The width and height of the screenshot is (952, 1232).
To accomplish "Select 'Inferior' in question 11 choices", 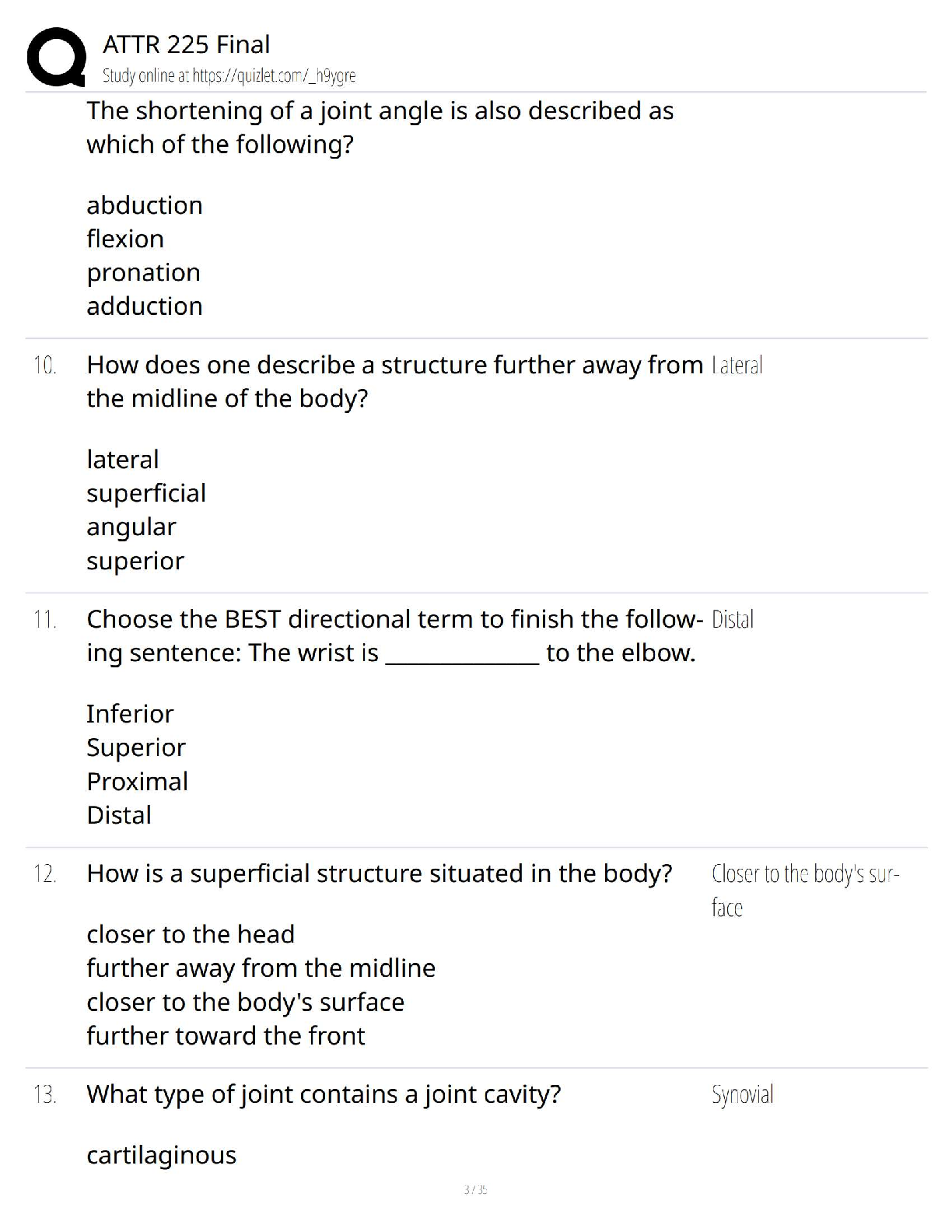I will 130,714.
